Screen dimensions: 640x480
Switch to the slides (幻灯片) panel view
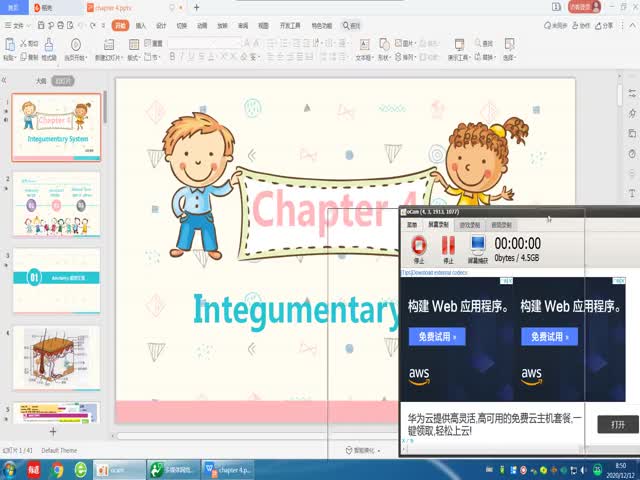coord(63,80)
